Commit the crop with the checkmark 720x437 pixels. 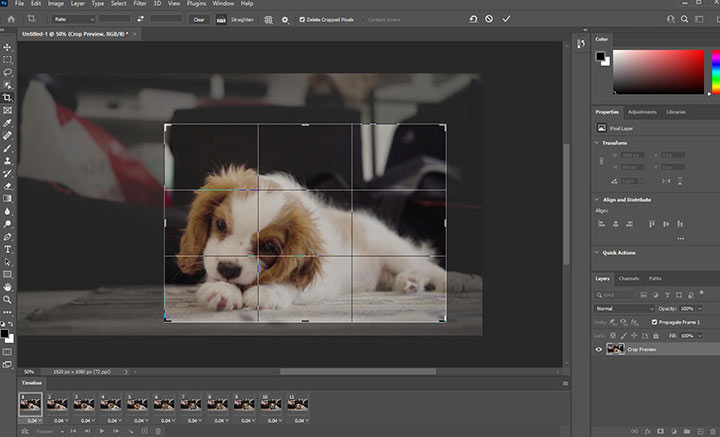506,19
